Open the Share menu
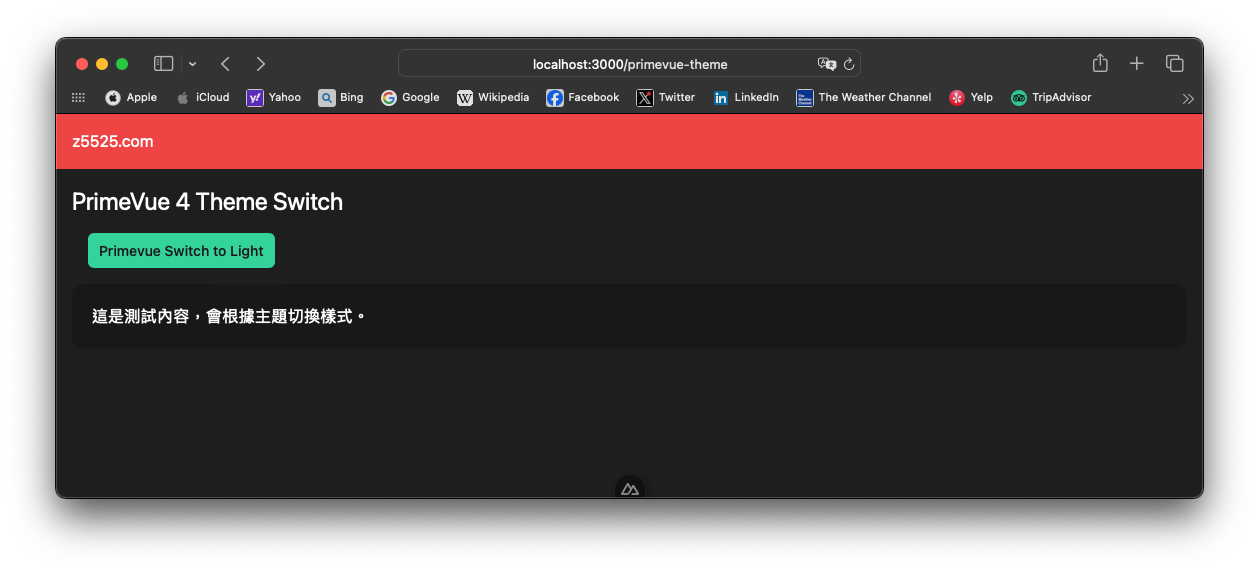Screen dimensions: 1259x572 click(1100, 63)
